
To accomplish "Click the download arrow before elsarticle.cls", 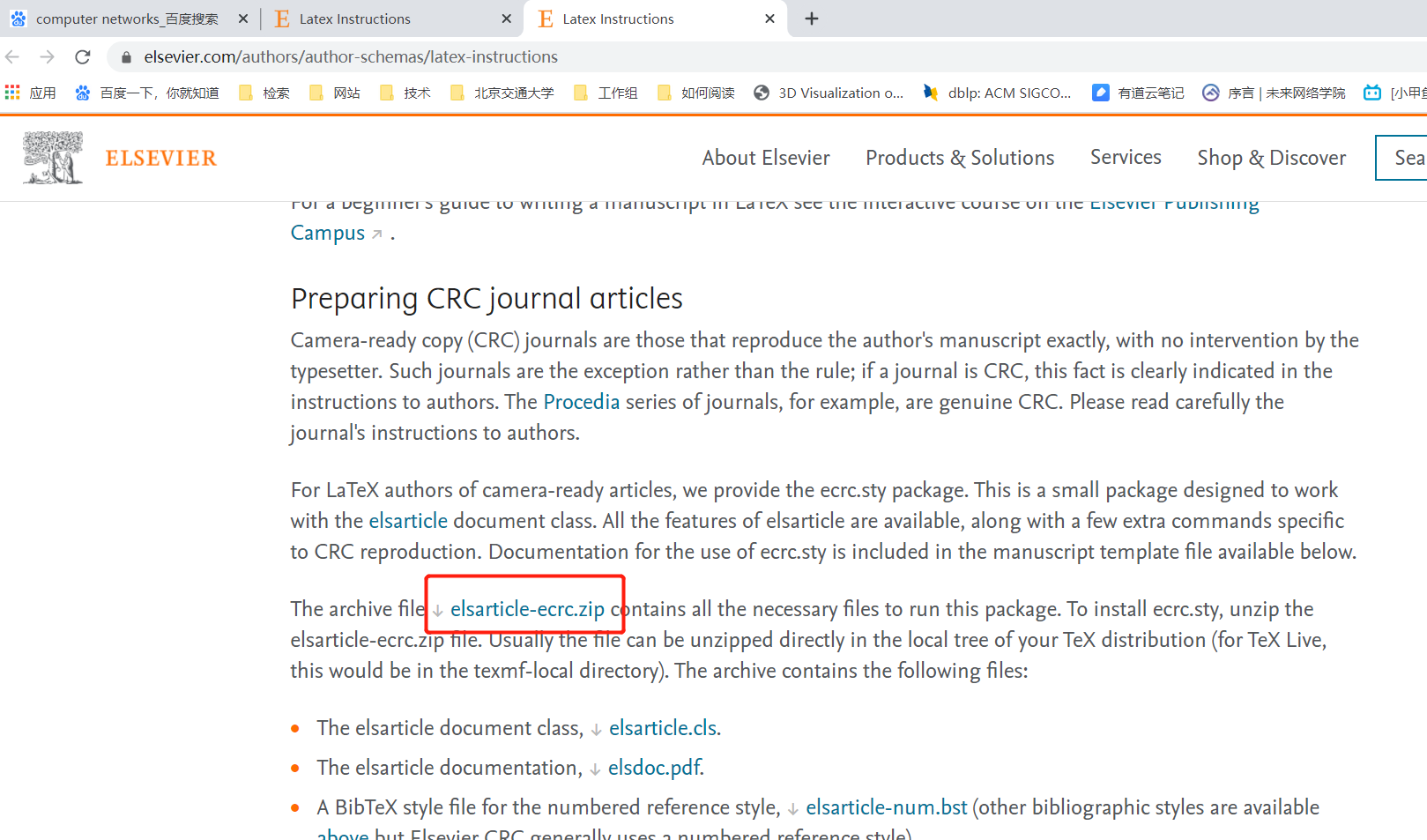I will pyautogui.click(x=597, y=730).
